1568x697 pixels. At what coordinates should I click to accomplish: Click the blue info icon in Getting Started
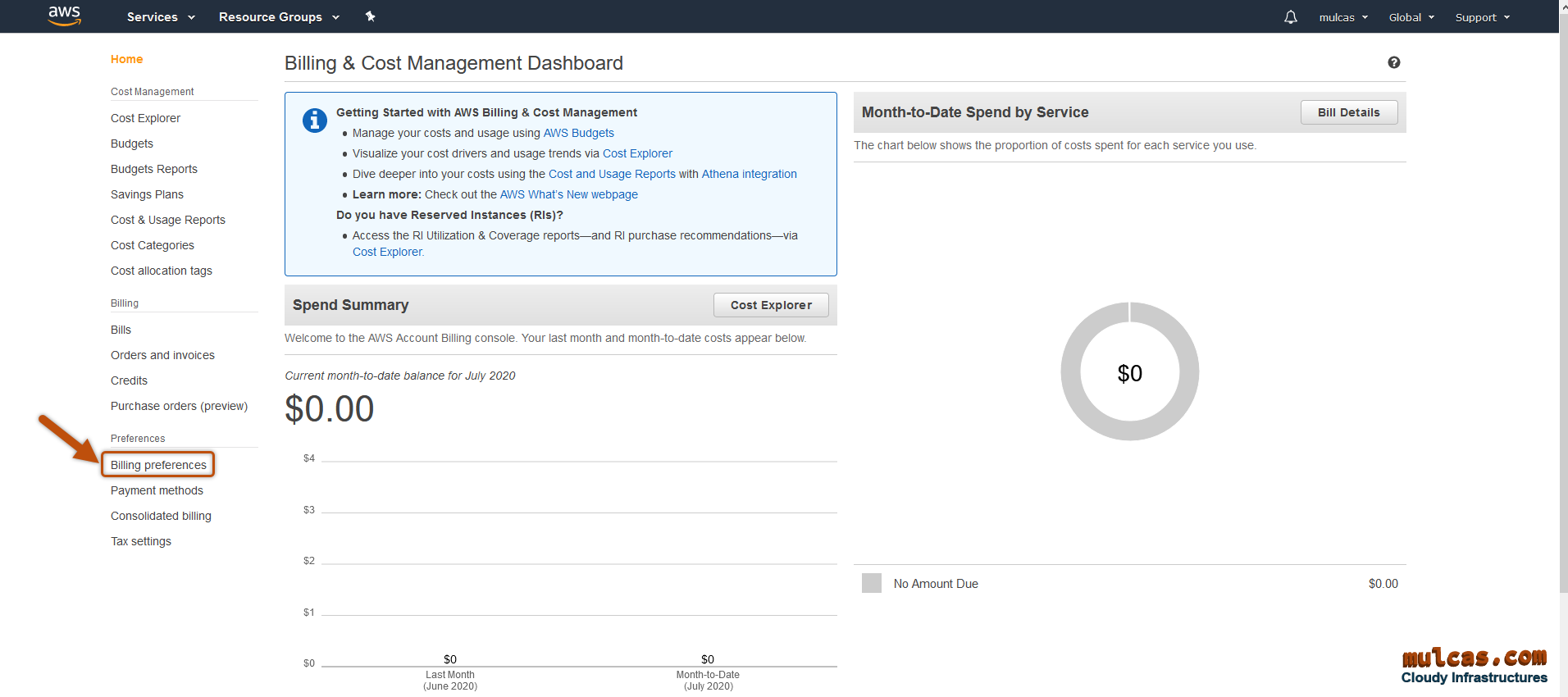coord(315,121)
